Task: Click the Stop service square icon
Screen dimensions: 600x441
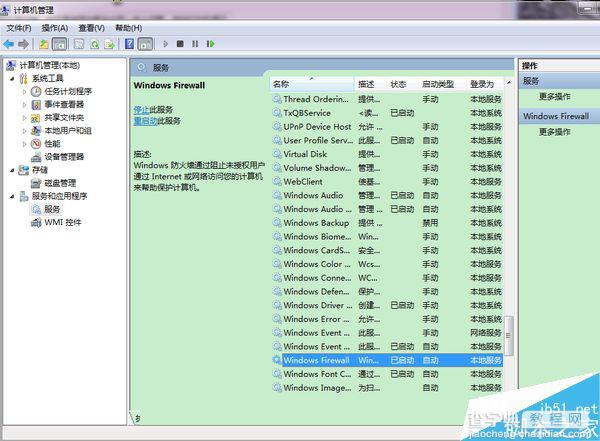Action: coord(180,44)
